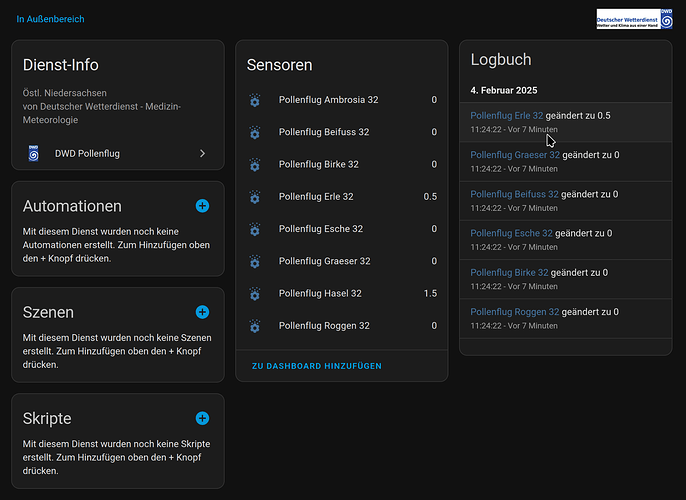Click the Deutscher Wetterdienst logo banner
The height and width of the screenshot is (500, 686).
[634, 19]
